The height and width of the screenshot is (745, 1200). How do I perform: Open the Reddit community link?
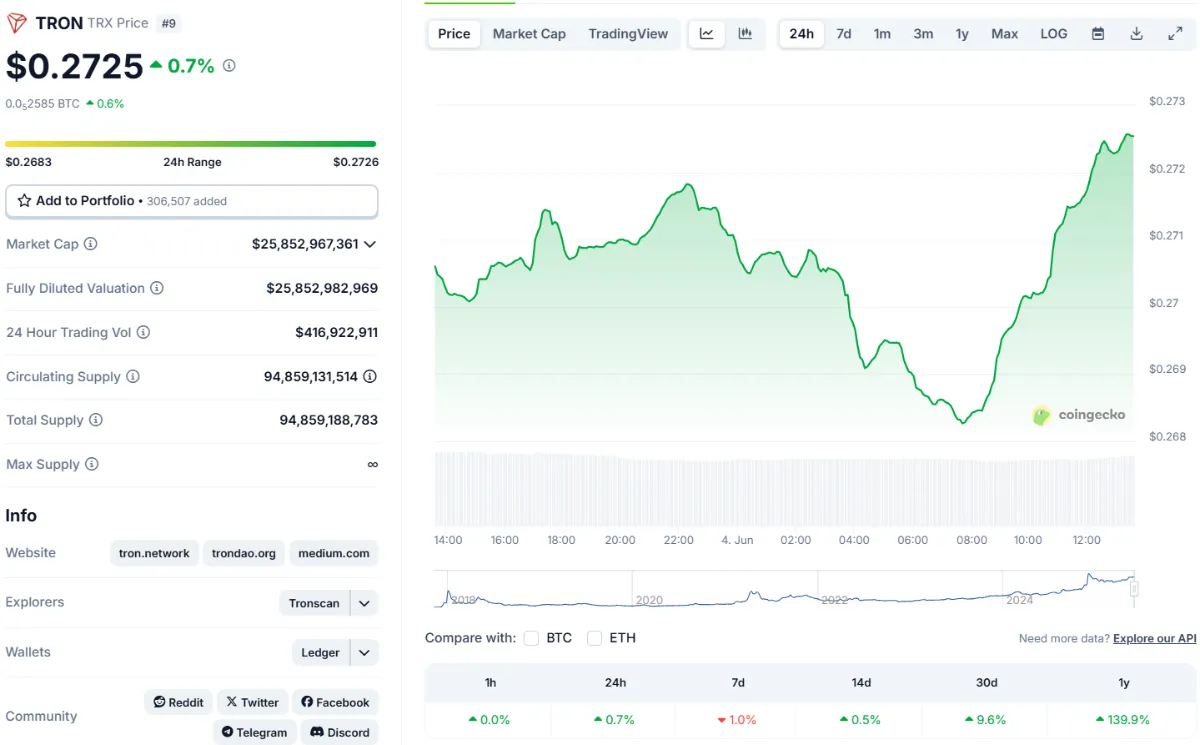(x=178, y=702)
